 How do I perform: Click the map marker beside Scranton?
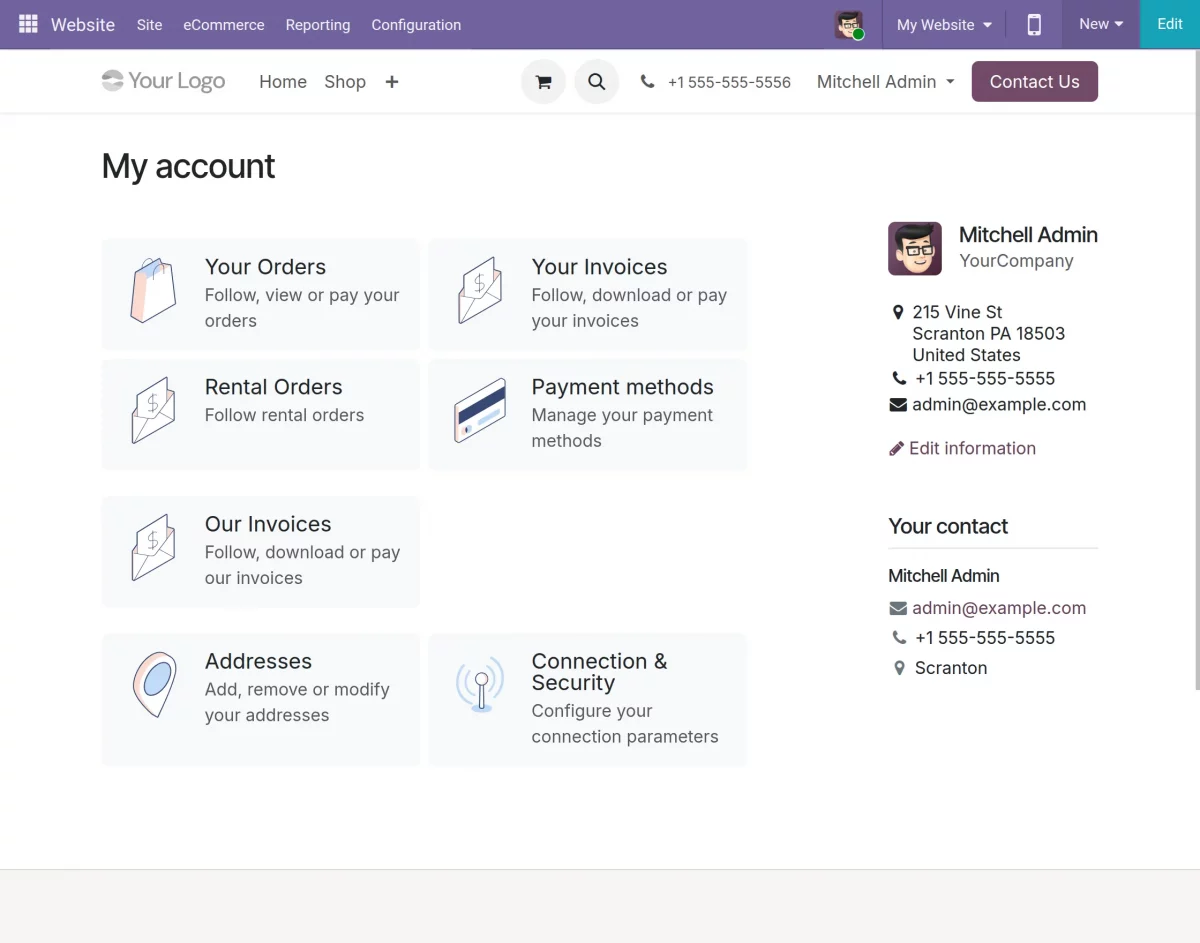pos(899,668)
